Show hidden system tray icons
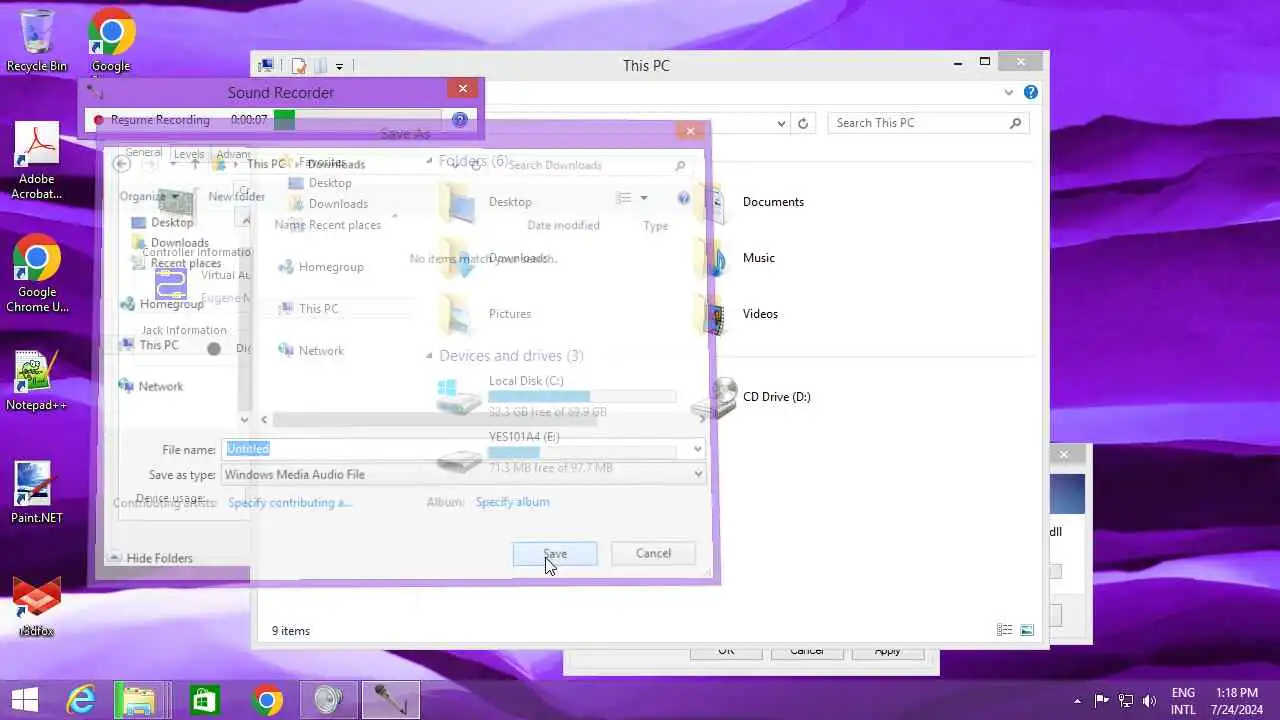This screenshot has width=1280, height=720. [x=1077, y=701]
